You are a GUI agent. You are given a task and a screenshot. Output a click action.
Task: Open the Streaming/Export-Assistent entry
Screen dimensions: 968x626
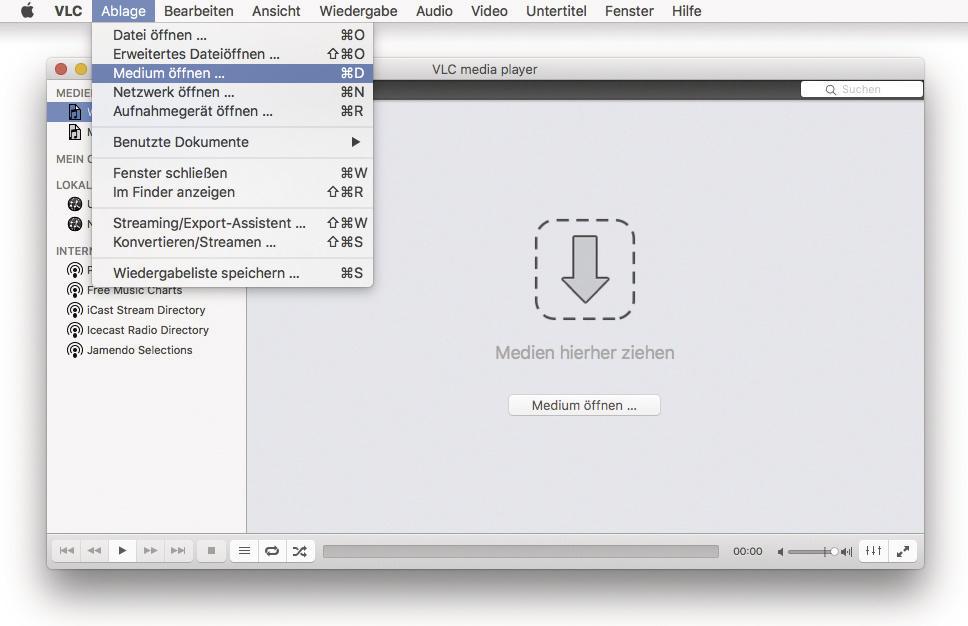(x=233, y=223)
